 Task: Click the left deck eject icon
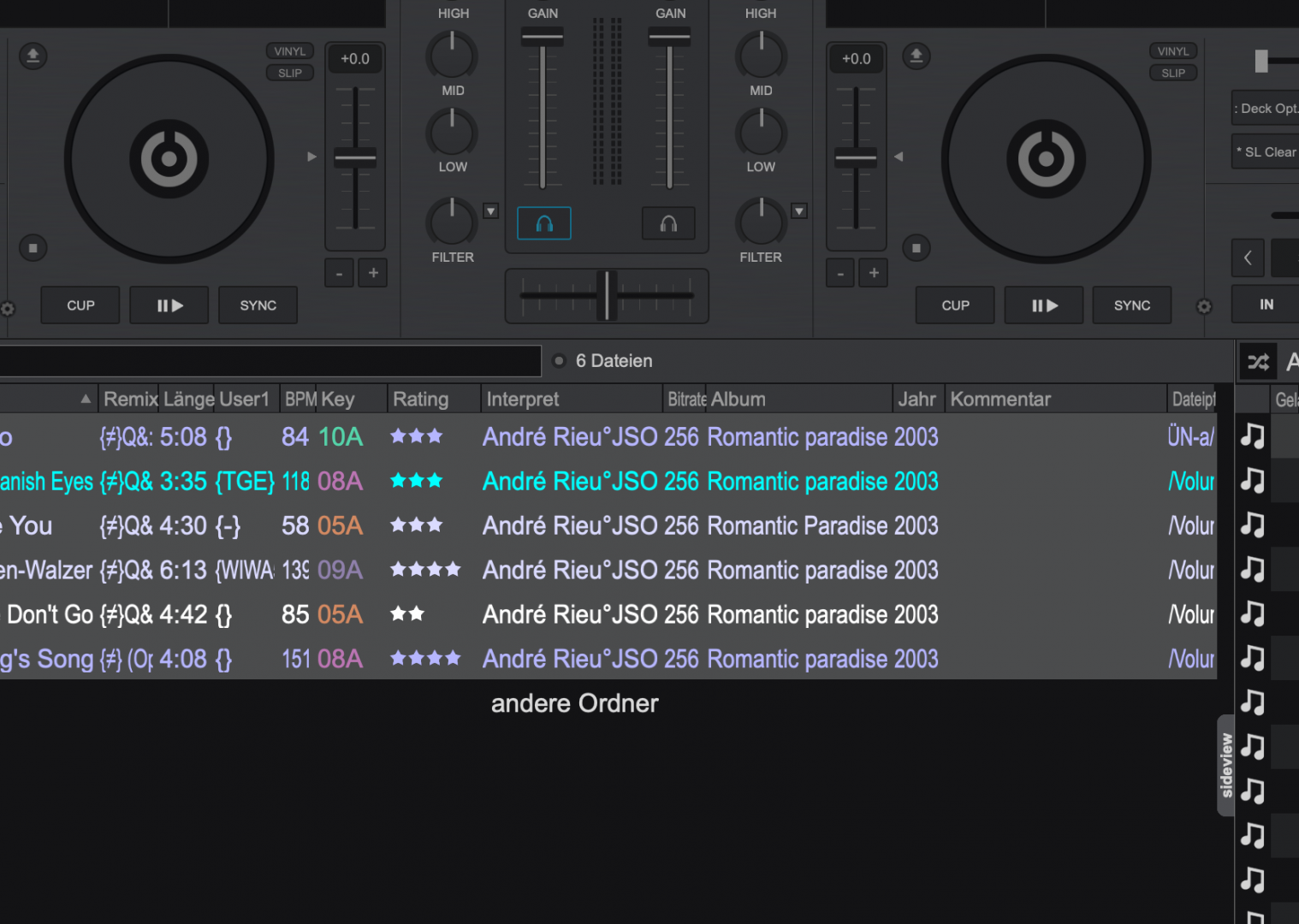click(33, 56)
